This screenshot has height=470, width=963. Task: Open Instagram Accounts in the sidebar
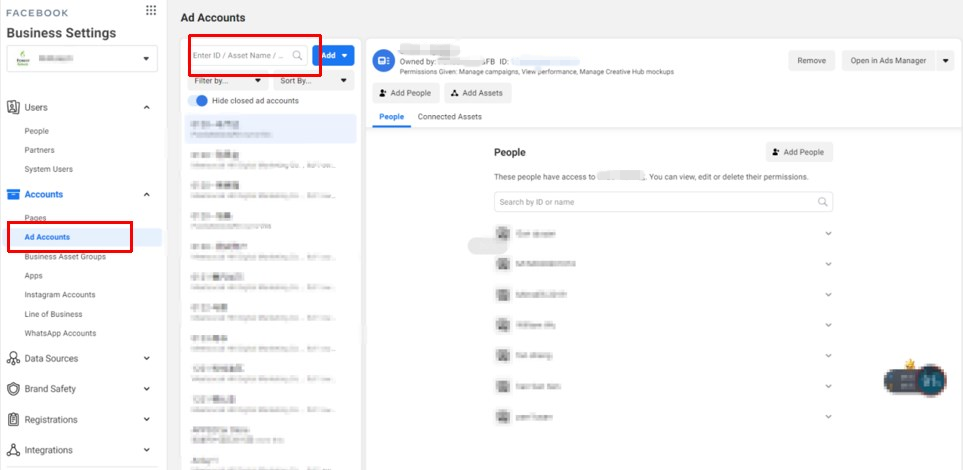60,295
